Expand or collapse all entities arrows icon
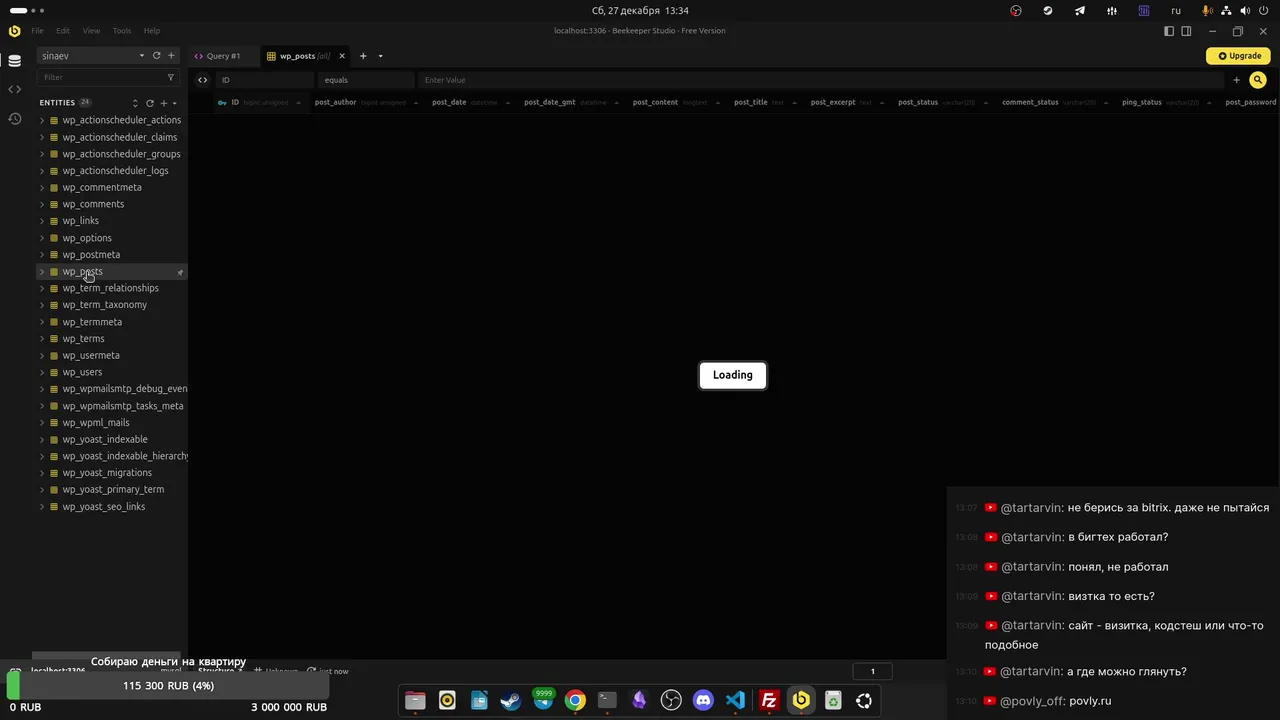1280x720 pixels. point(135,103)
